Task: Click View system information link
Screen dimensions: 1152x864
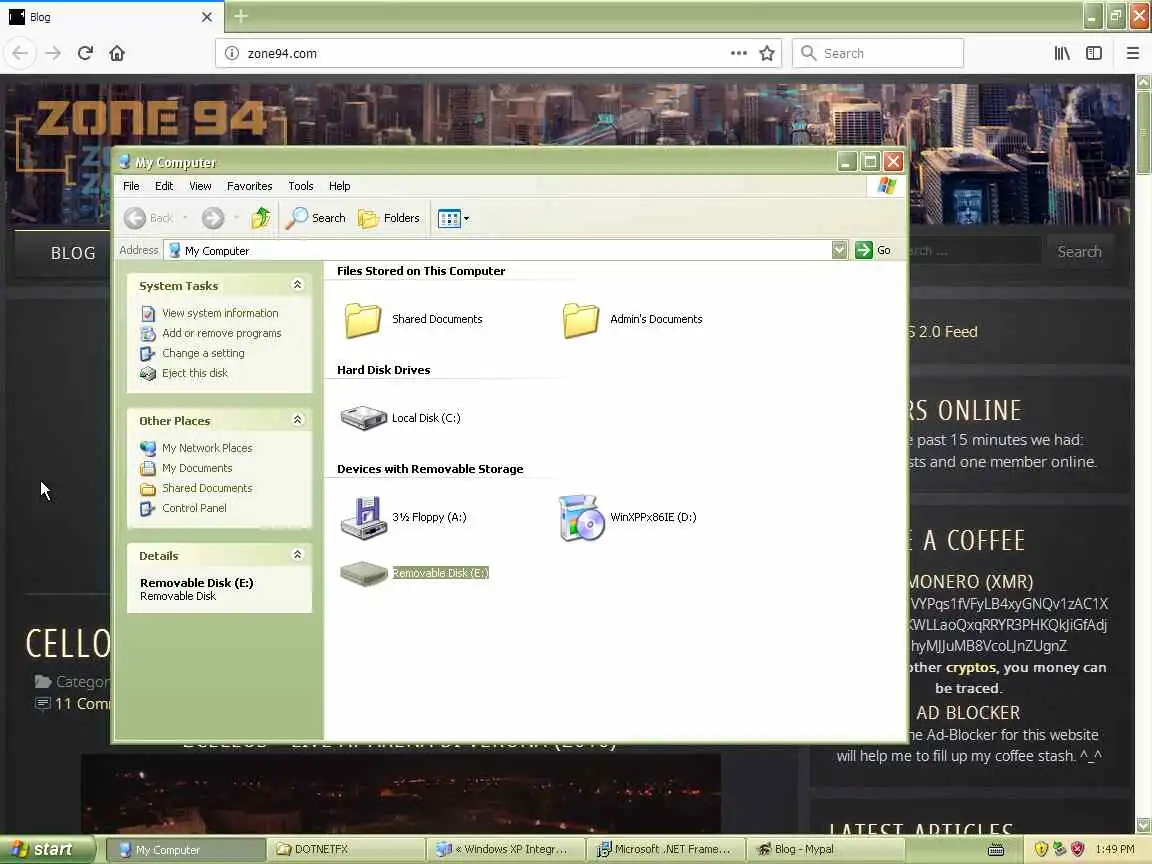Action: 220,313
